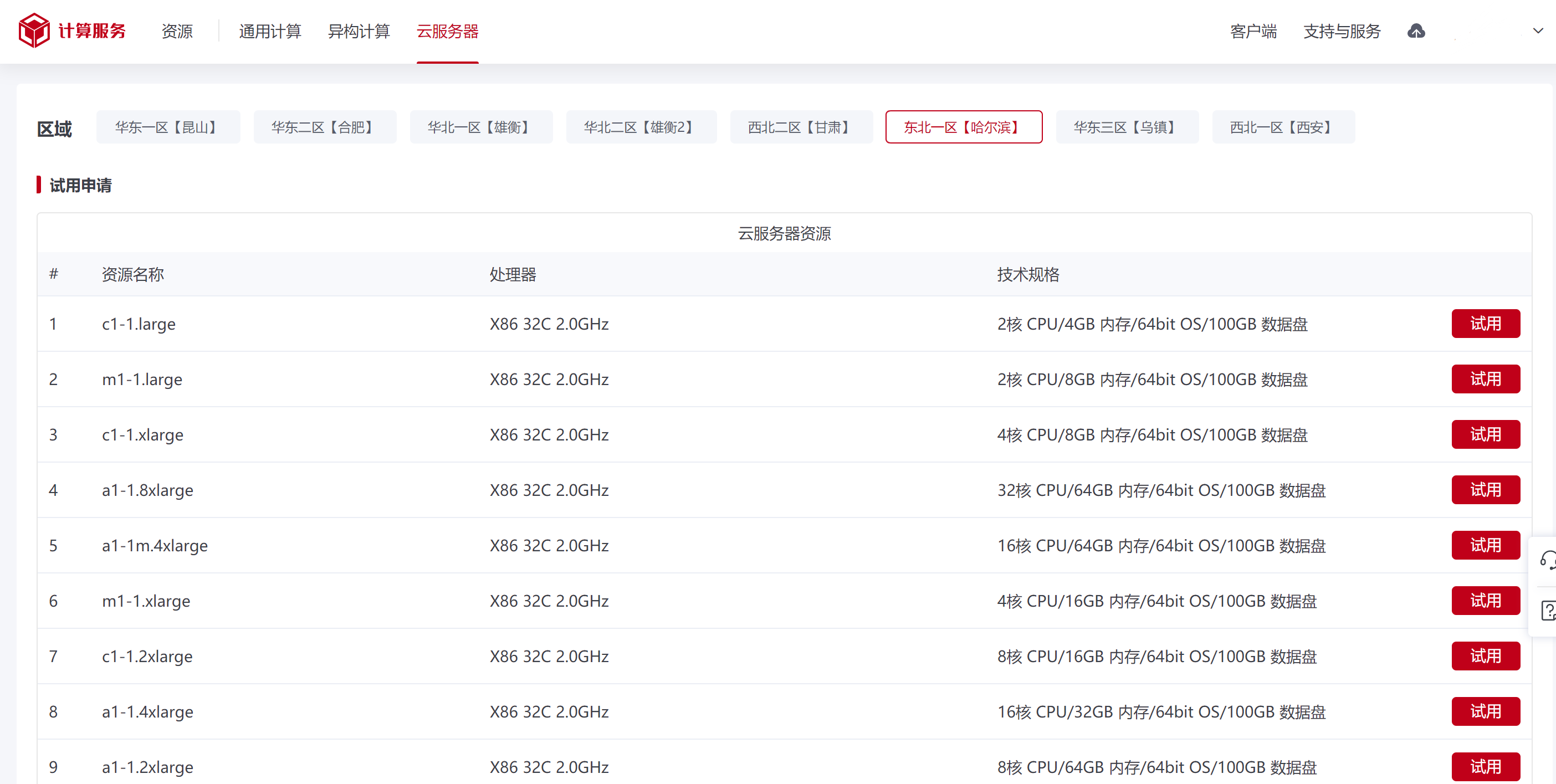Click 试用 for c1-1.2xlarge
Viewport: 1556px width, 784px height.
pos(1486,657)
